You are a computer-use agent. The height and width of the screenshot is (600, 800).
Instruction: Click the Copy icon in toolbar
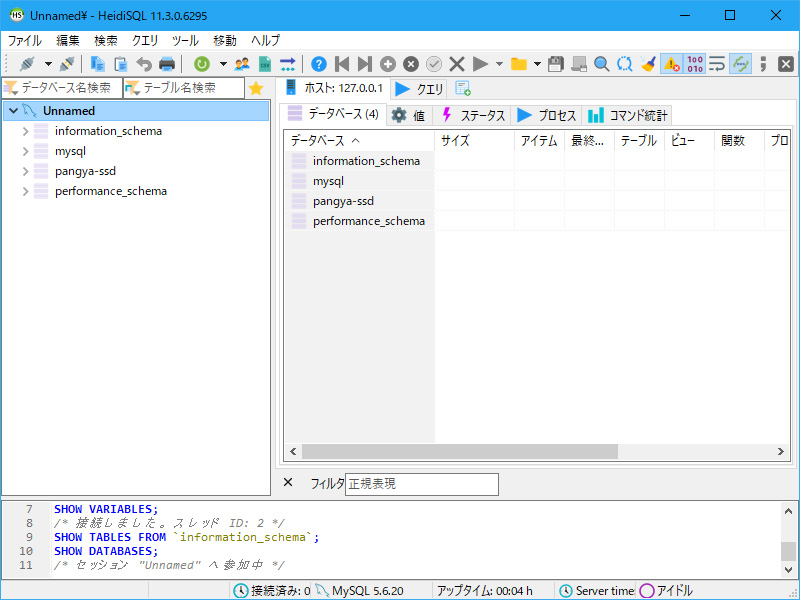(x=97, y=64)
